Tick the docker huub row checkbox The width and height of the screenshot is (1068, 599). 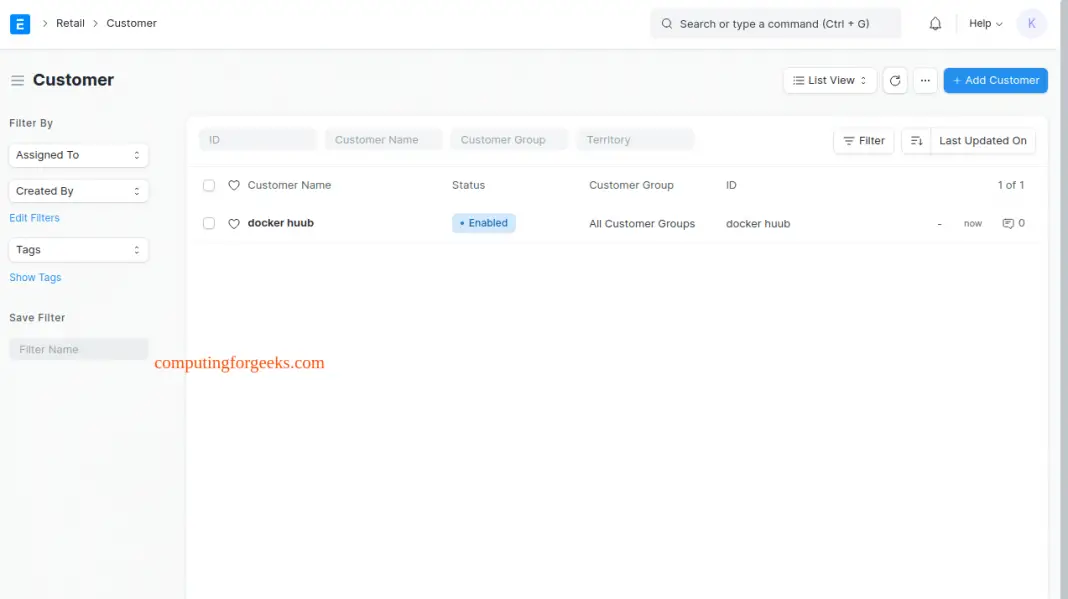(x=209, y=224)
